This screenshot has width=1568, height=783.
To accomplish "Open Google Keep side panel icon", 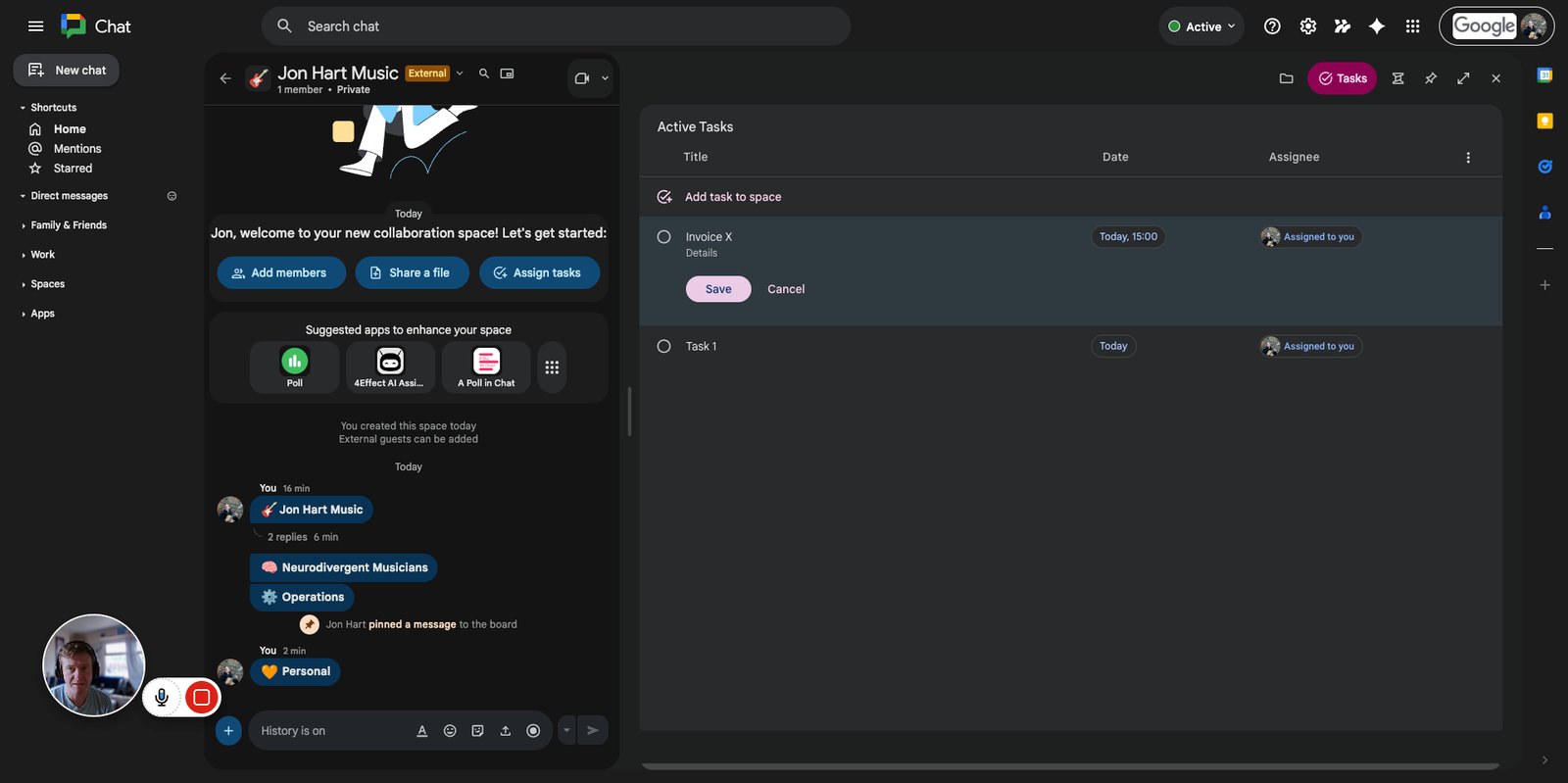I will pos(1544,121).
